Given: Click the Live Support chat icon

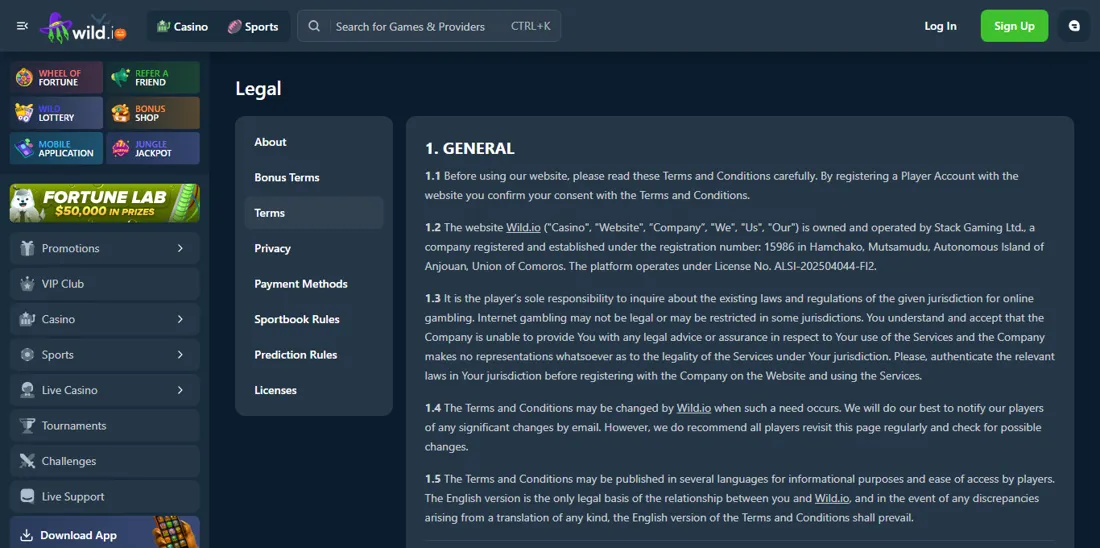Looking at the screenshot, I should point(27,497).
